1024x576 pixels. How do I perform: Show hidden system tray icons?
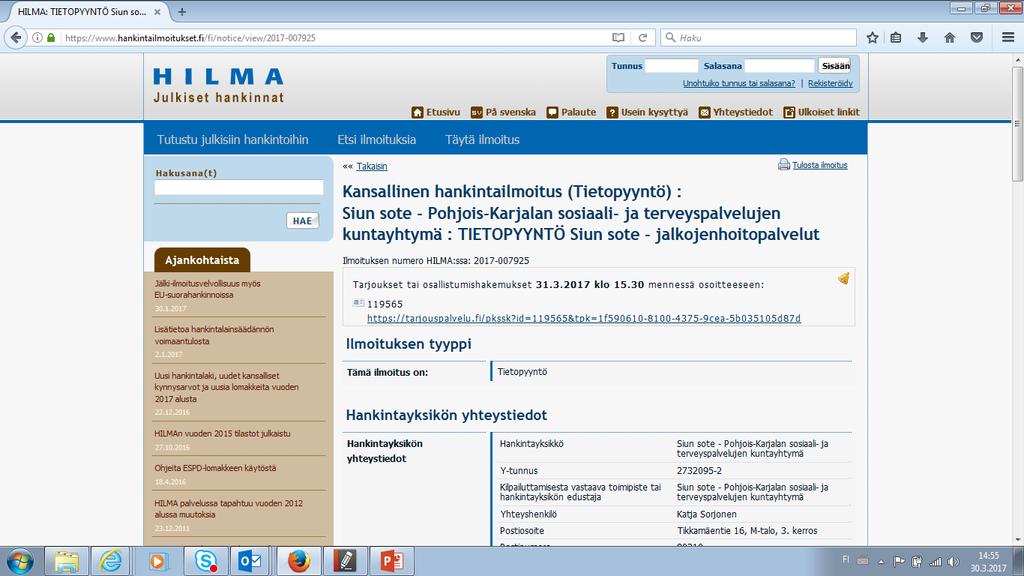880,562
